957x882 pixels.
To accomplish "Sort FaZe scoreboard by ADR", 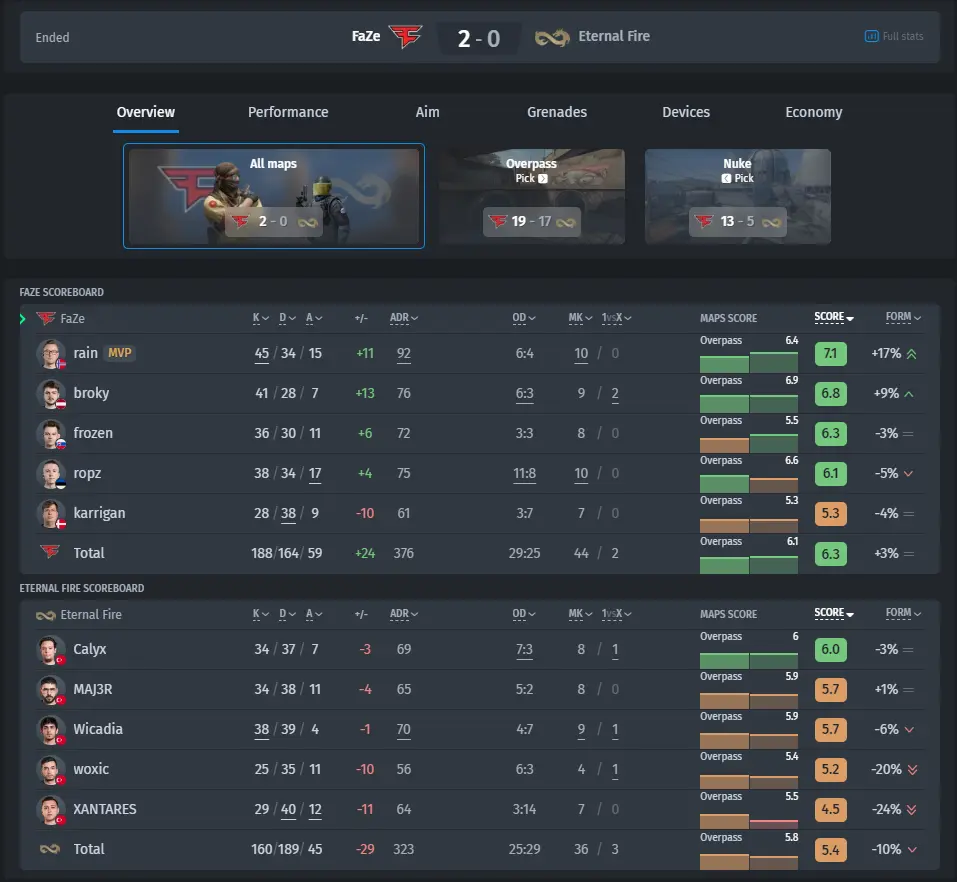I will (403, 318).
